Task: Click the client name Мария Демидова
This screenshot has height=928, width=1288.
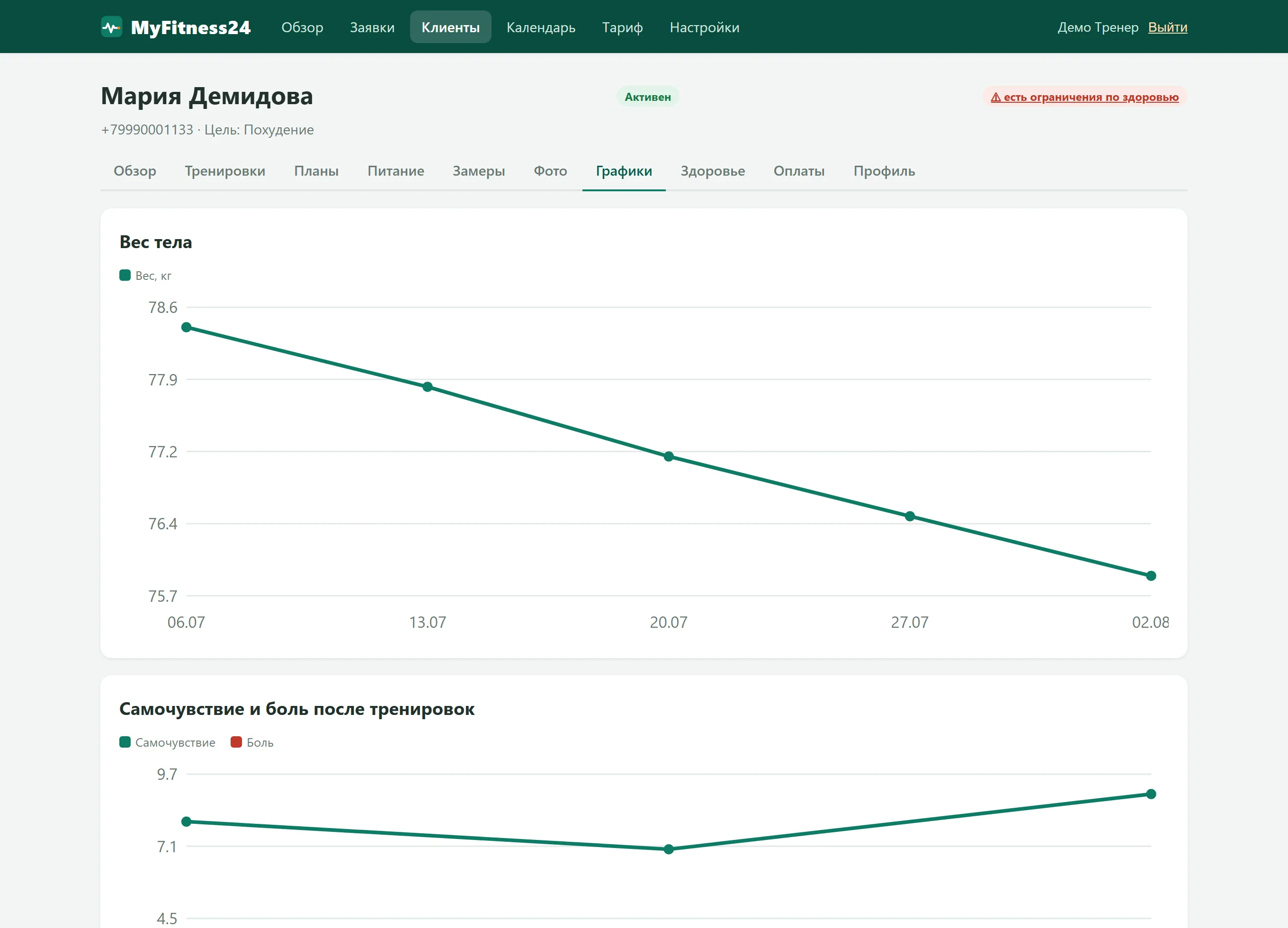Action: 207,96
